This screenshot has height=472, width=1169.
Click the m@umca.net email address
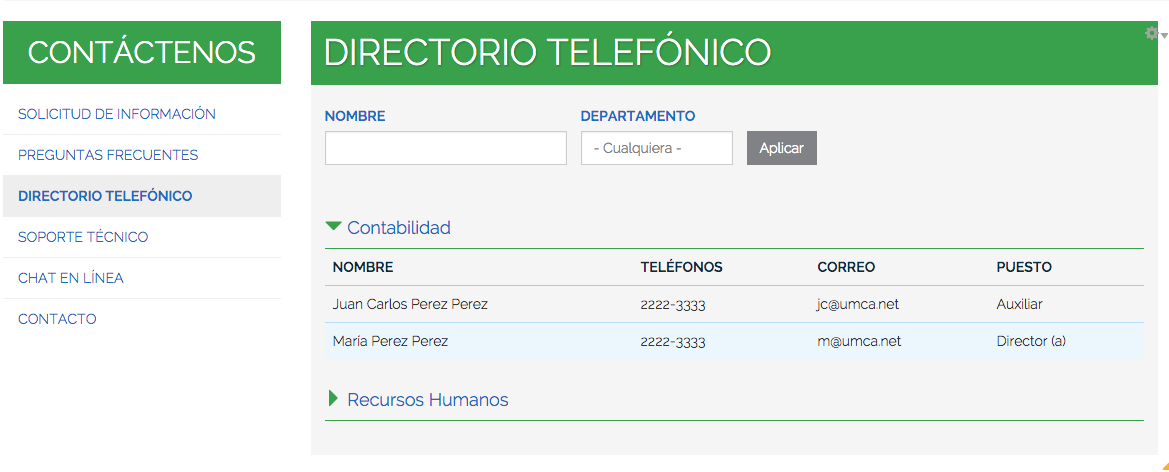858,341
